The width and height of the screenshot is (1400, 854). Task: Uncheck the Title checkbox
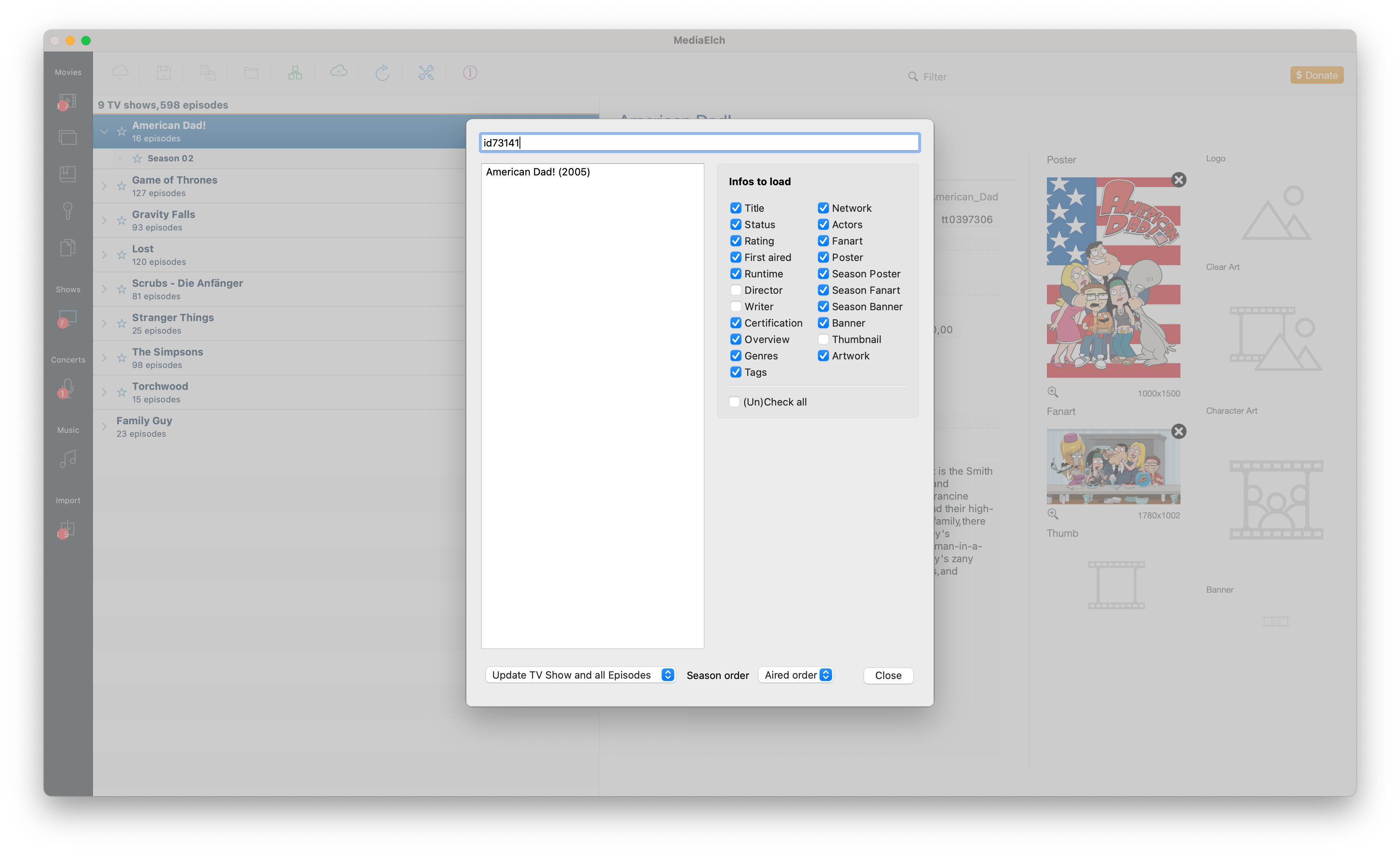736,208
